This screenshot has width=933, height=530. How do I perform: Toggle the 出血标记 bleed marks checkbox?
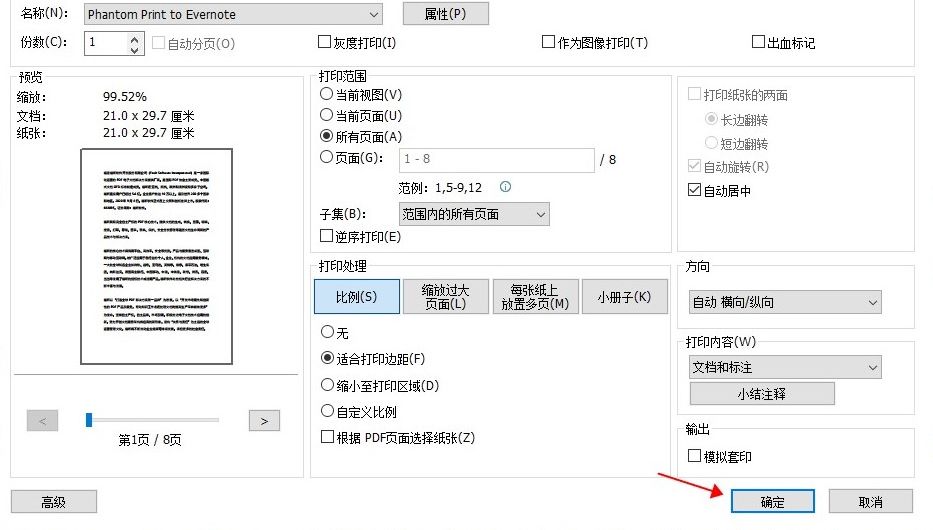click(758, 42)
